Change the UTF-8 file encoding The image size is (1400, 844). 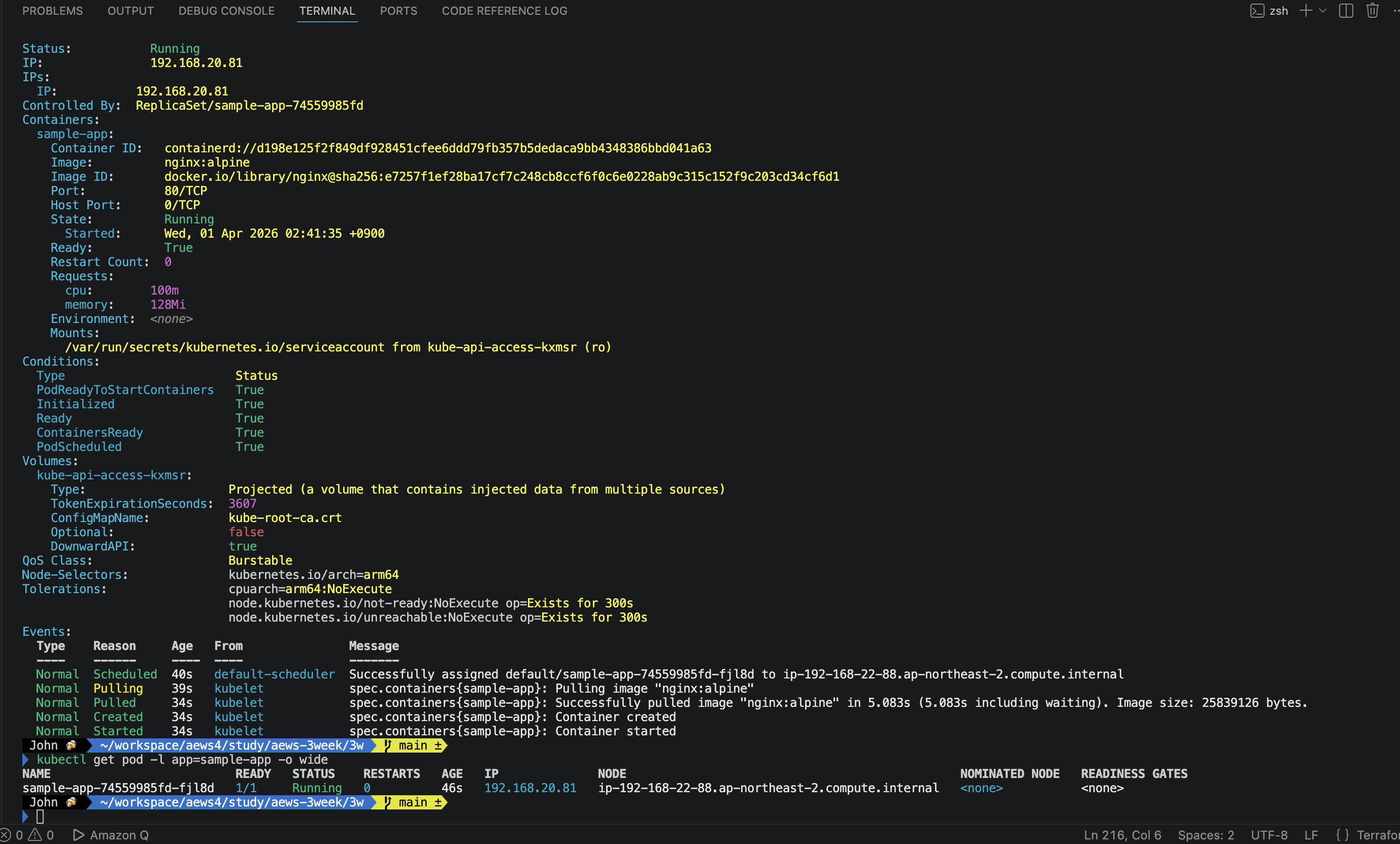pyautogui.click(x=1269, y=835)
